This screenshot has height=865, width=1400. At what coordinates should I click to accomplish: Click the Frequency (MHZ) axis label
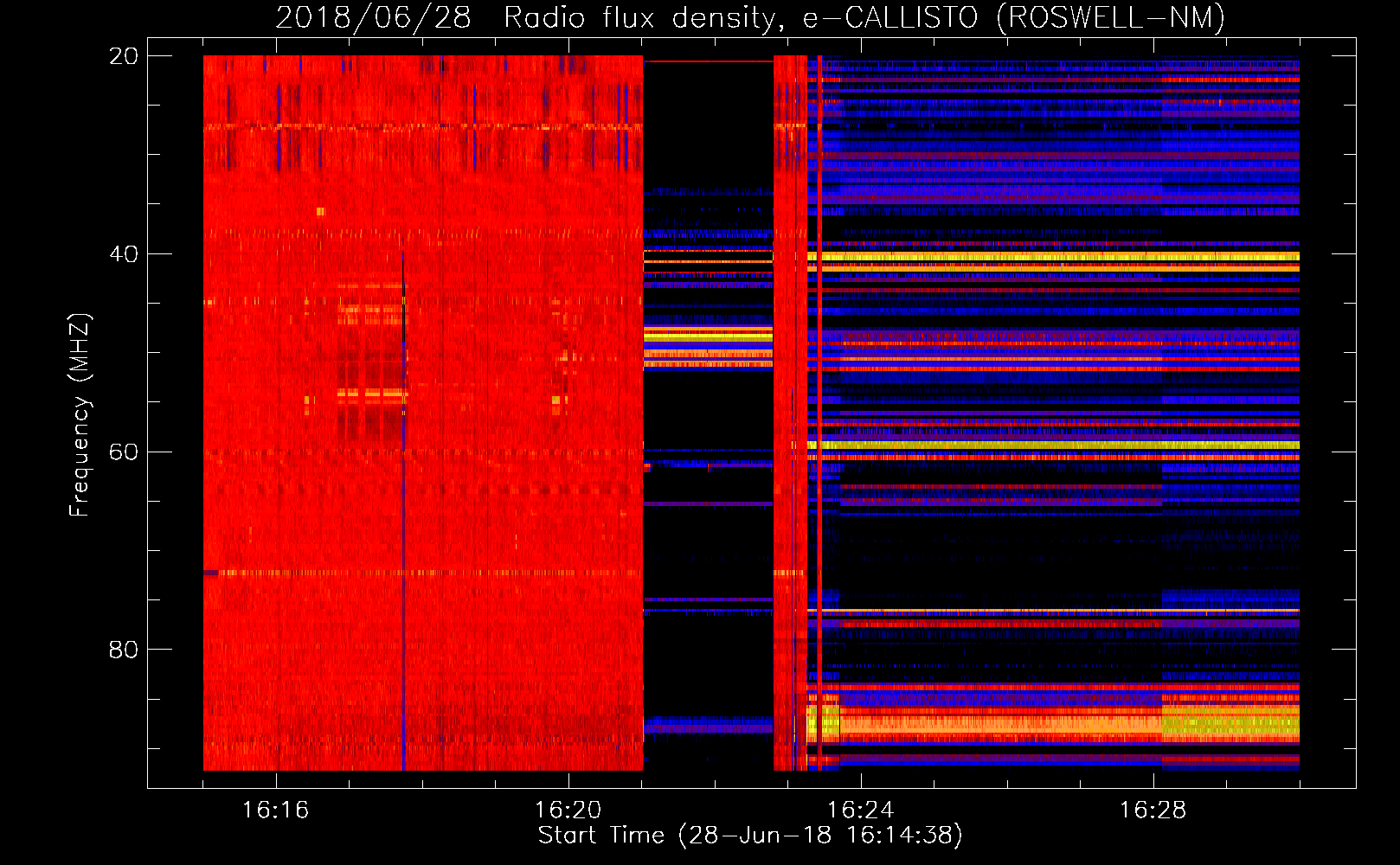(x=80, y=415)
